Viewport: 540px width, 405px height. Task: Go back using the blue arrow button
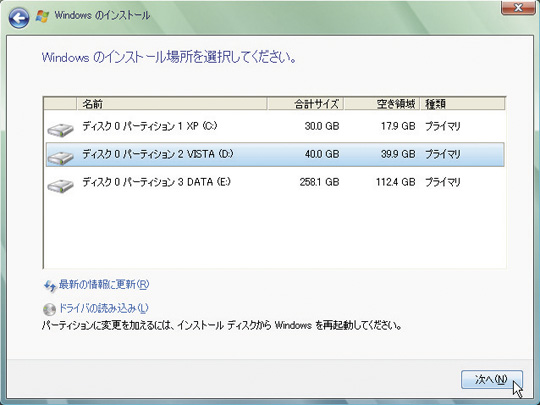point(19,18)
